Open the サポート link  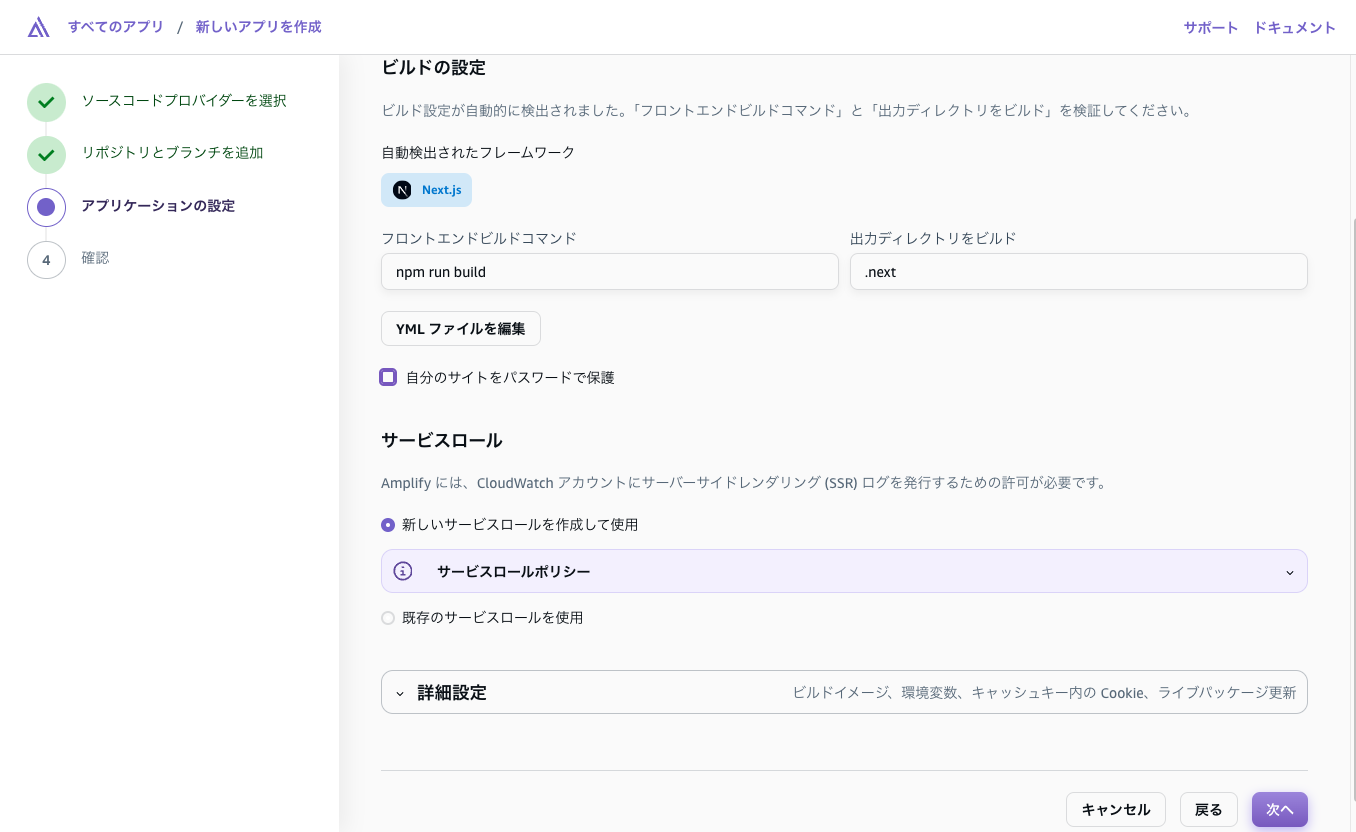point(1210,27)
